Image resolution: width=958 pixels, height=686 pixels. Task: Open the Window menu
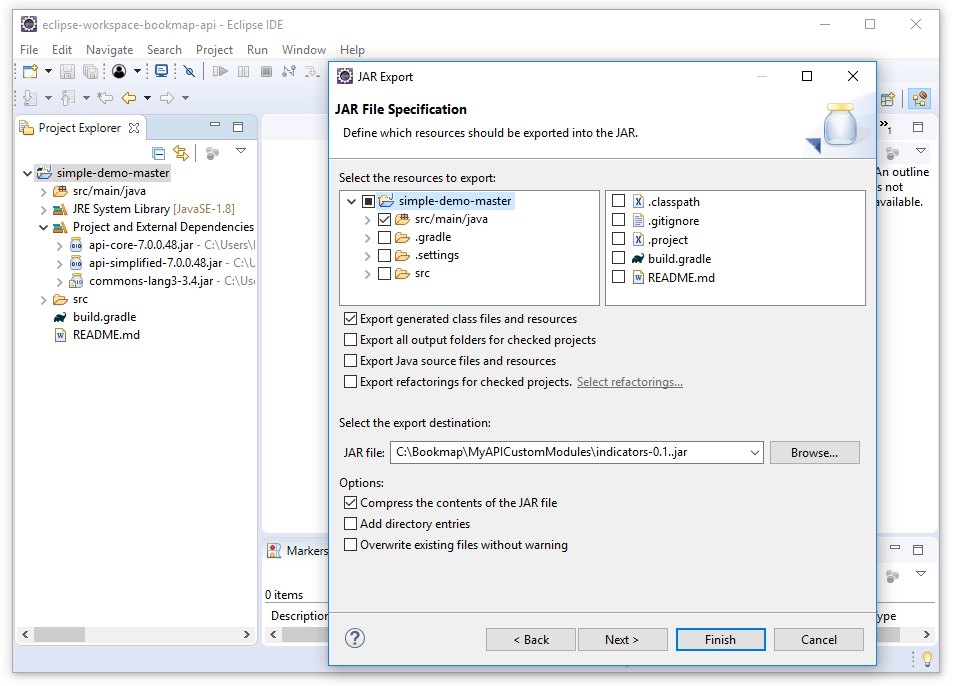point(303,49)
